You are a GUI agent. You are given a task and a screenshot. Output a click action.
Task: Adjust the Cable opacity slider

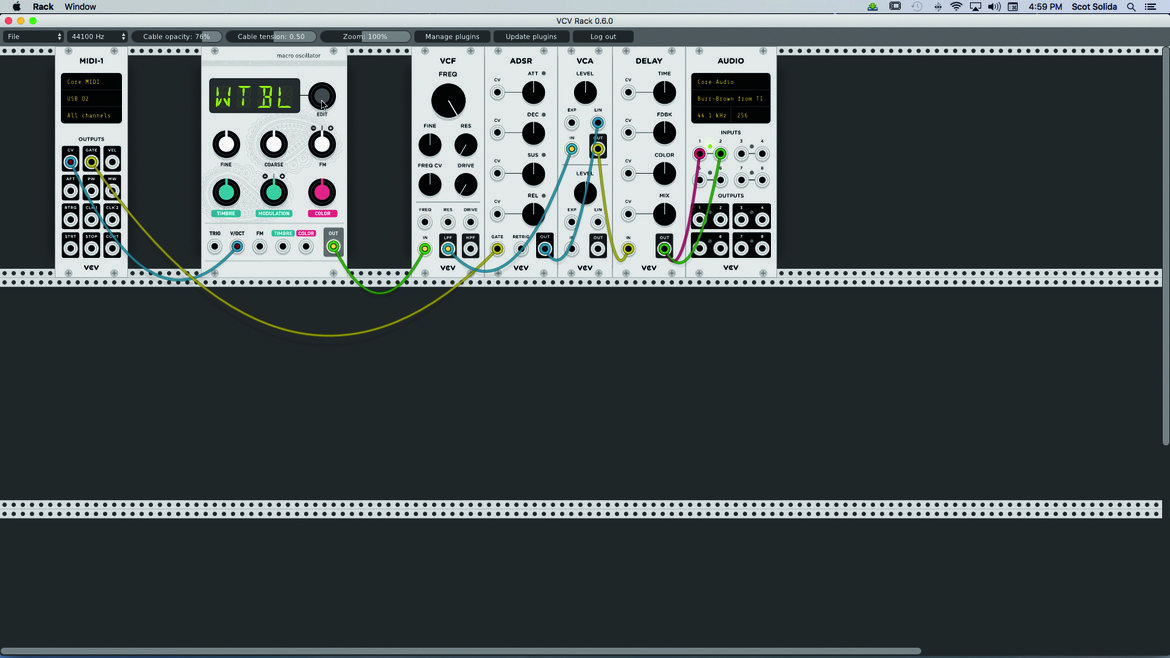(x=177, y=37)
